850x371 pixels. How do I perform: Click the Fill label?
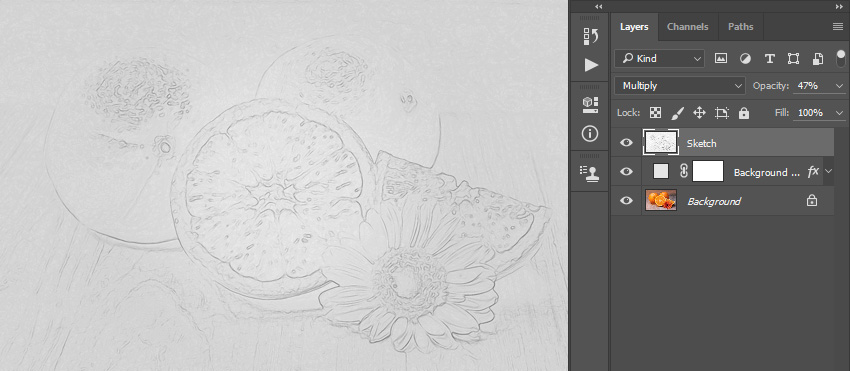pyautogui.click(x=783, y=113)
